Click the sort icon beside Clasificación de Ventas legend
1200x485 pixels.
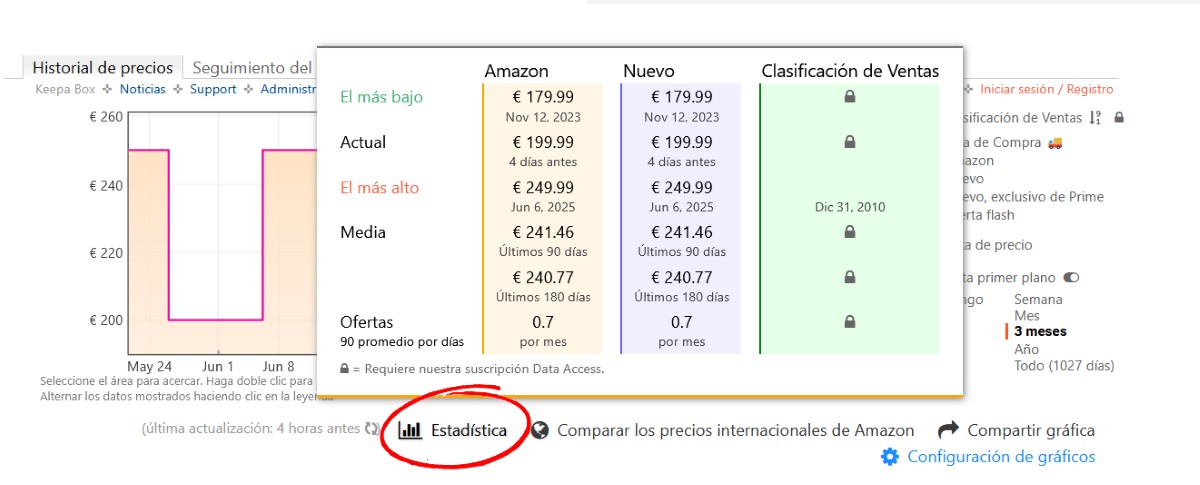point(1095,118)
